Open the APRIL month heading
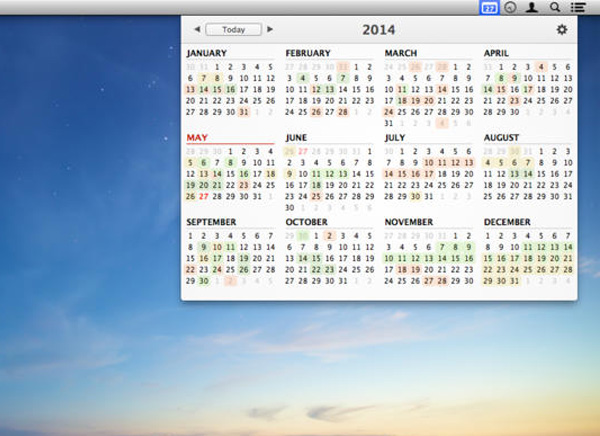600x436 pixels. (x=496, y=53)
